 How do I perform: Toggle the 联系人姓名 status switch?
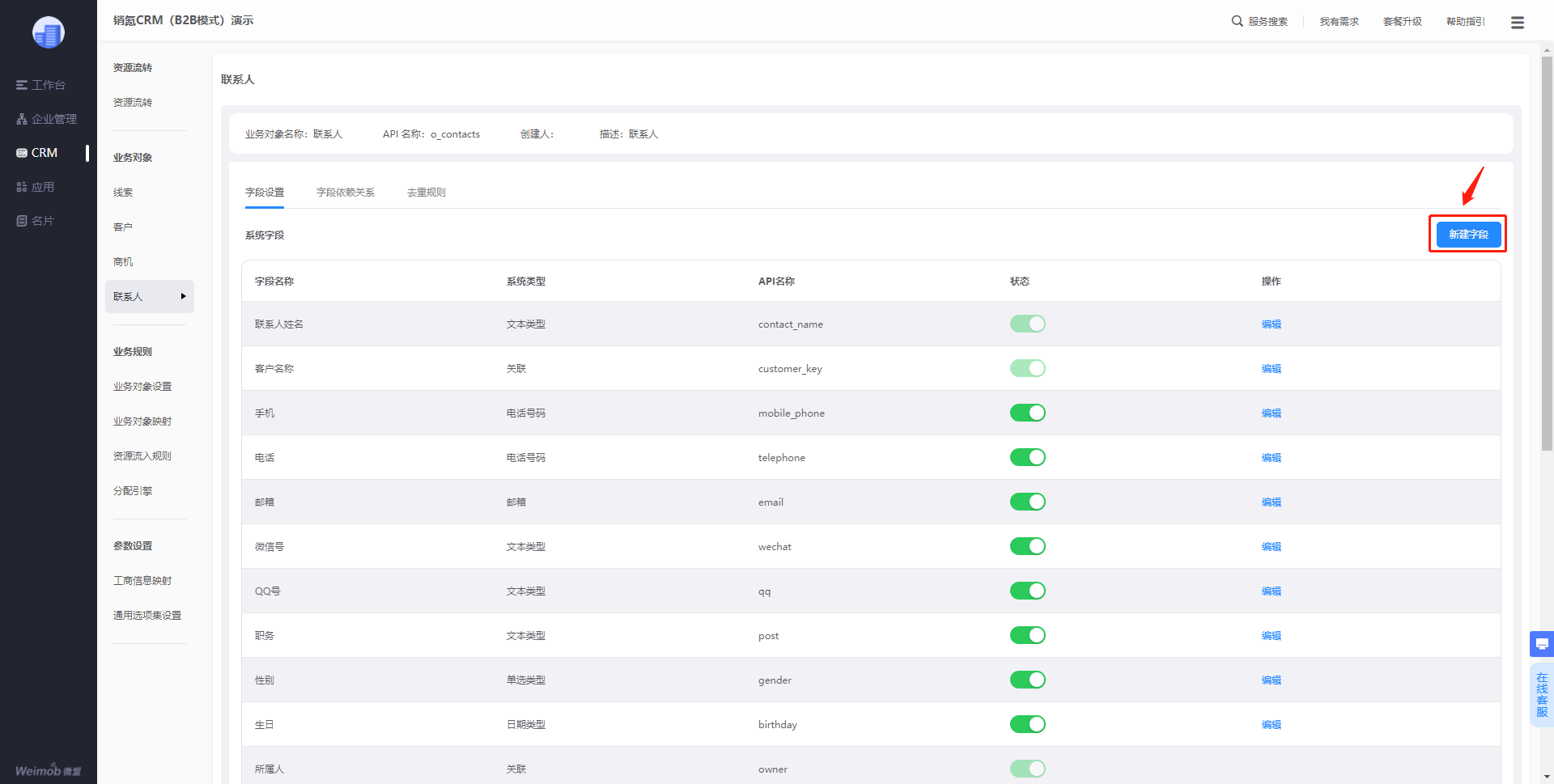1028,324
